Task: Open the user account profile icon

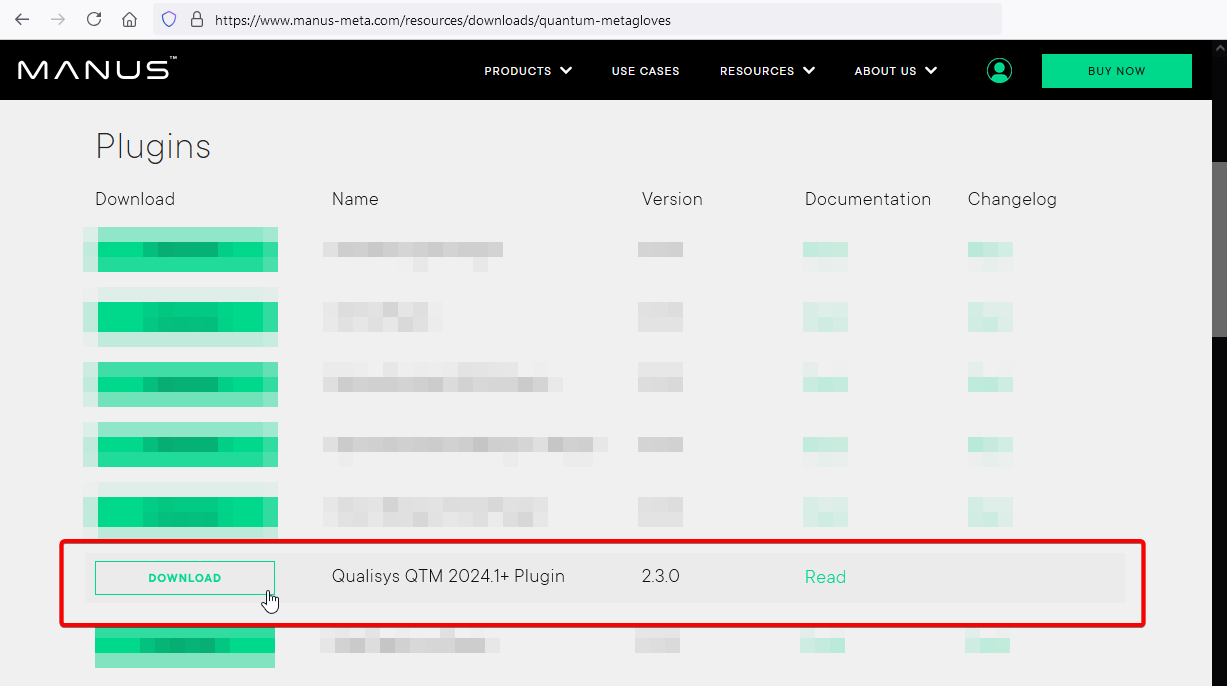Action: click(x=999, y=70)
